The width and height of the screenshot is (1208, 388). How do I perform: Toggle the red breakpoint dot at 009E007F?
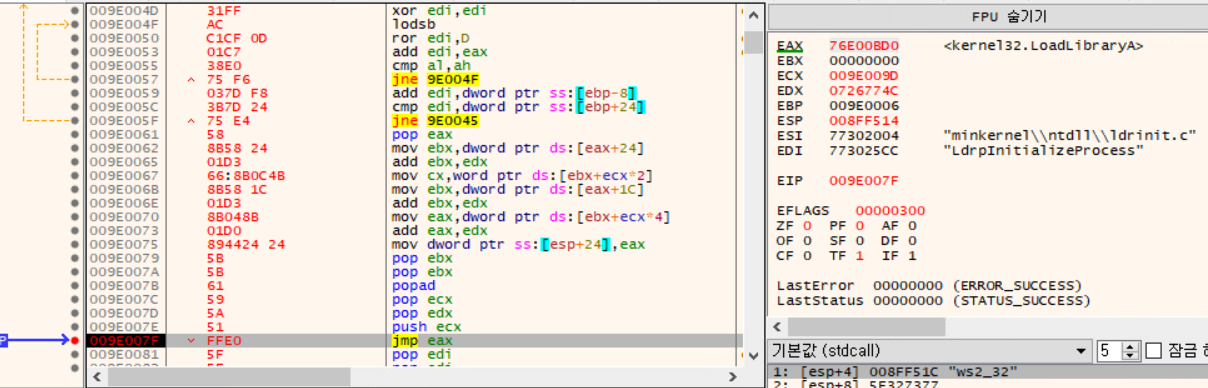click(76, 341)
